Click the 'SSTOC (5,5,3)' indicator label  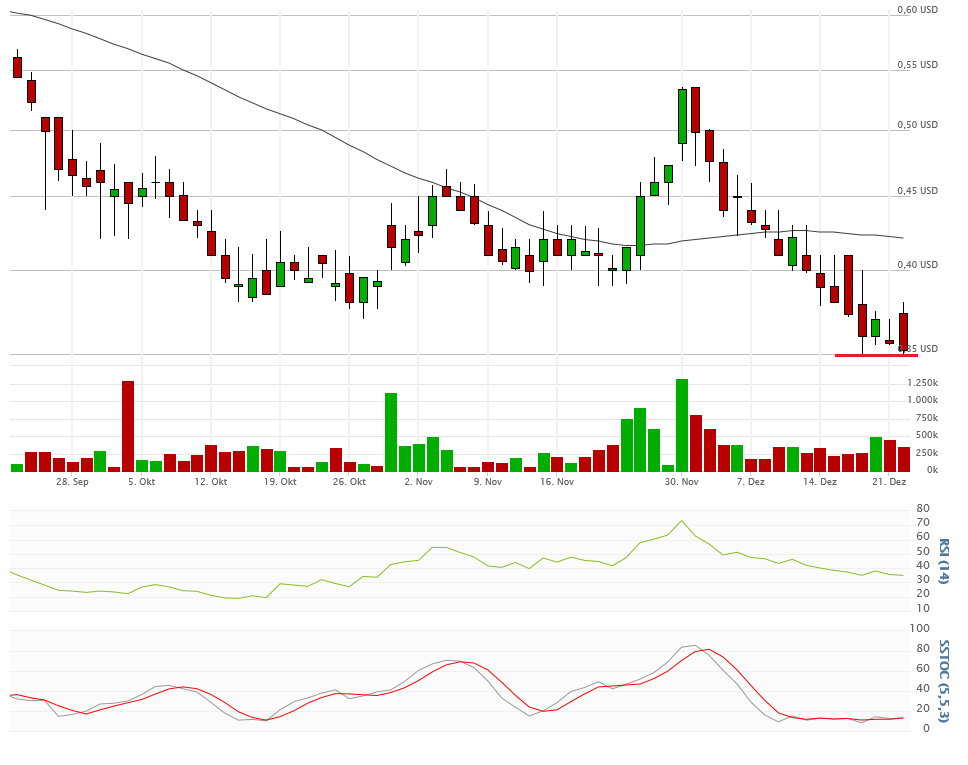[943, 680]
